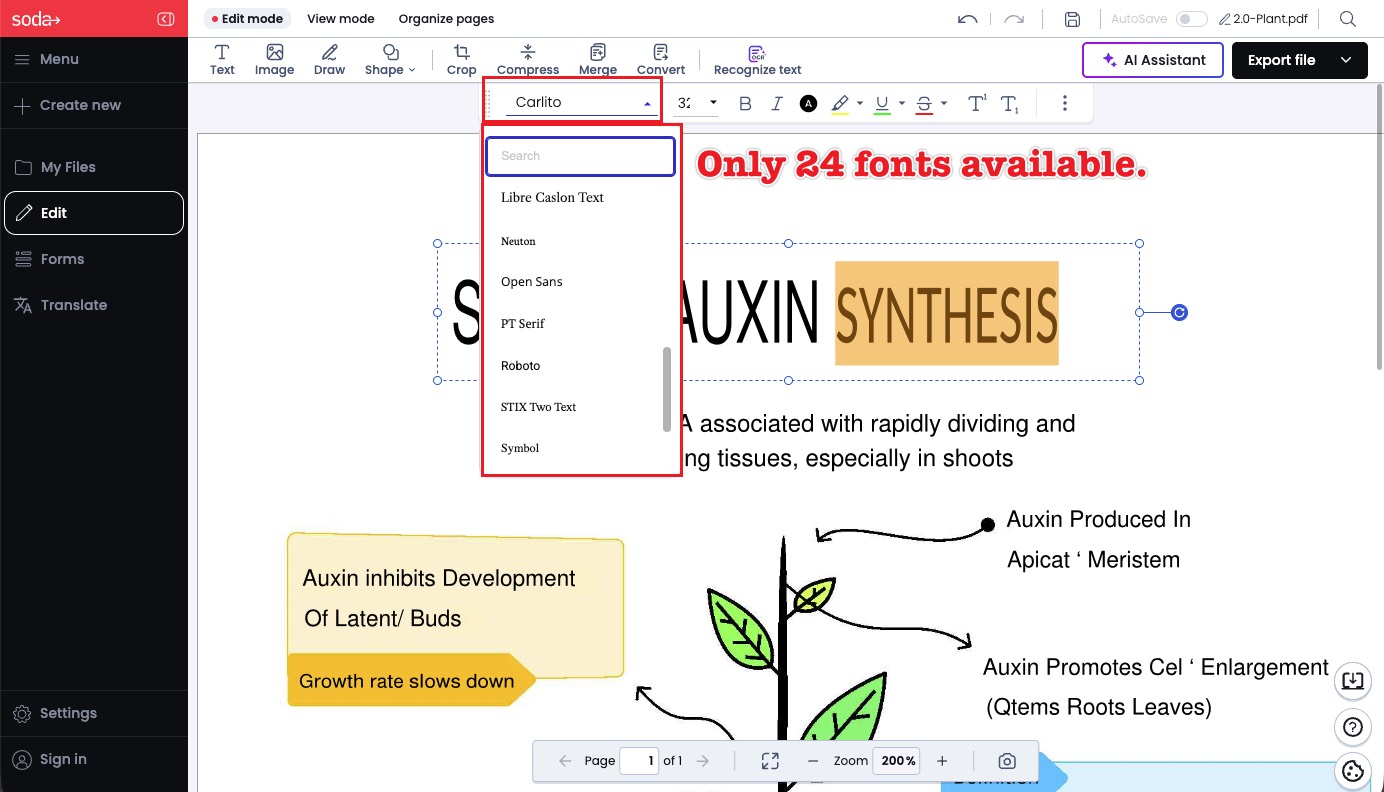Collapse the Carlito font dropdown
1384x792 pixels.
[647, 103]
